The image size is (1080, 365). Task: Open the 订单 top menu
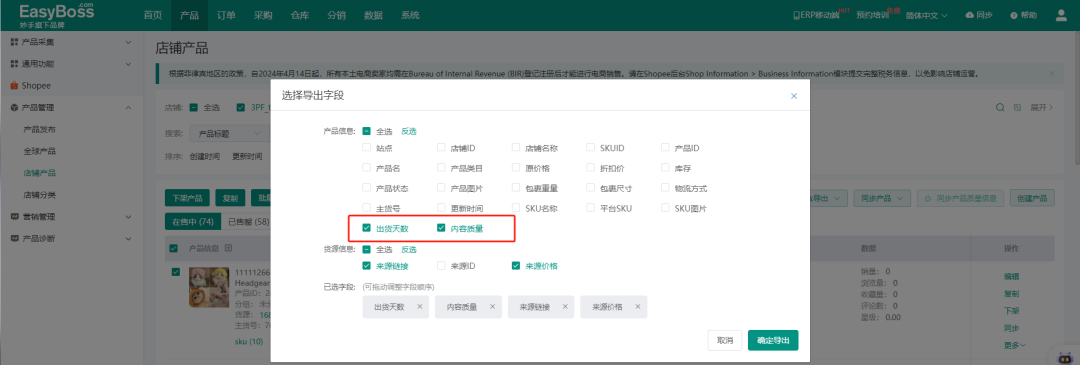[226, 15]
